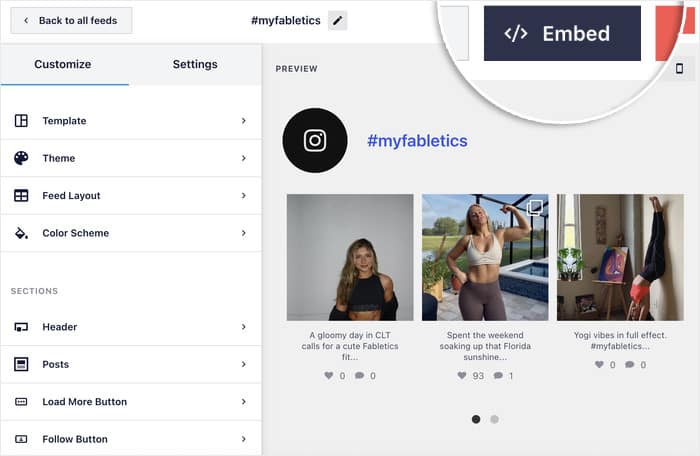This screenshot has width=700, height=456.
Task: Click the Color Scheme paint bucket icon
Action: click(21, 233)
